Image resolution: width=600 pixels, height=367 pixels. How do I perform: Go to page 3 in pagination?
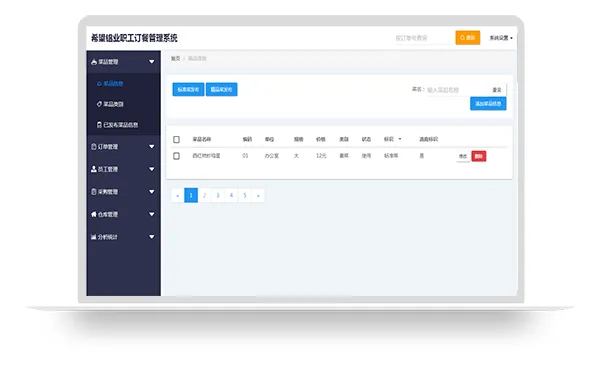click(218, 195)
